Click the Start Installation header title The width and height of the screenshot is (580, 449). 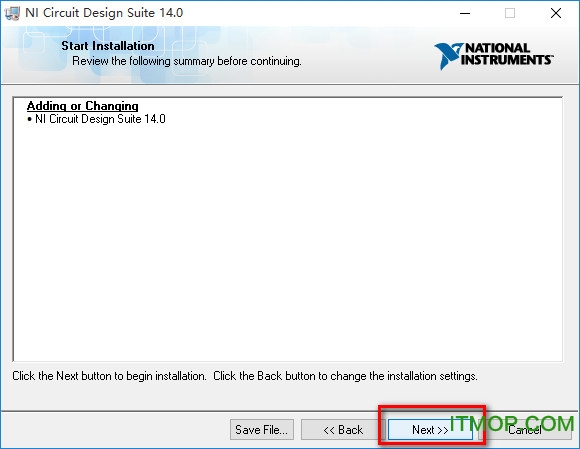[x=108, y=46]
